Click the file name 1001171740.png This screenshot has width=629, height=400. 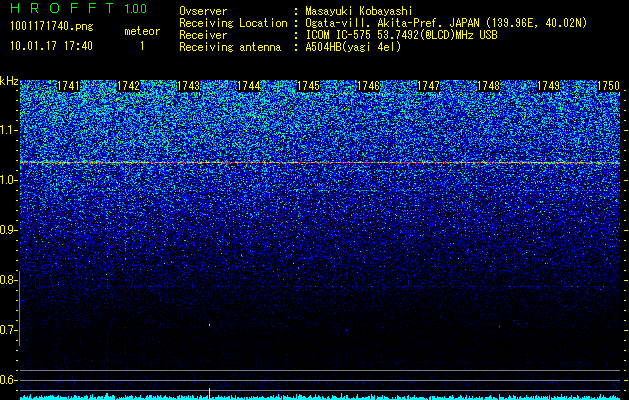pos(52,27)
